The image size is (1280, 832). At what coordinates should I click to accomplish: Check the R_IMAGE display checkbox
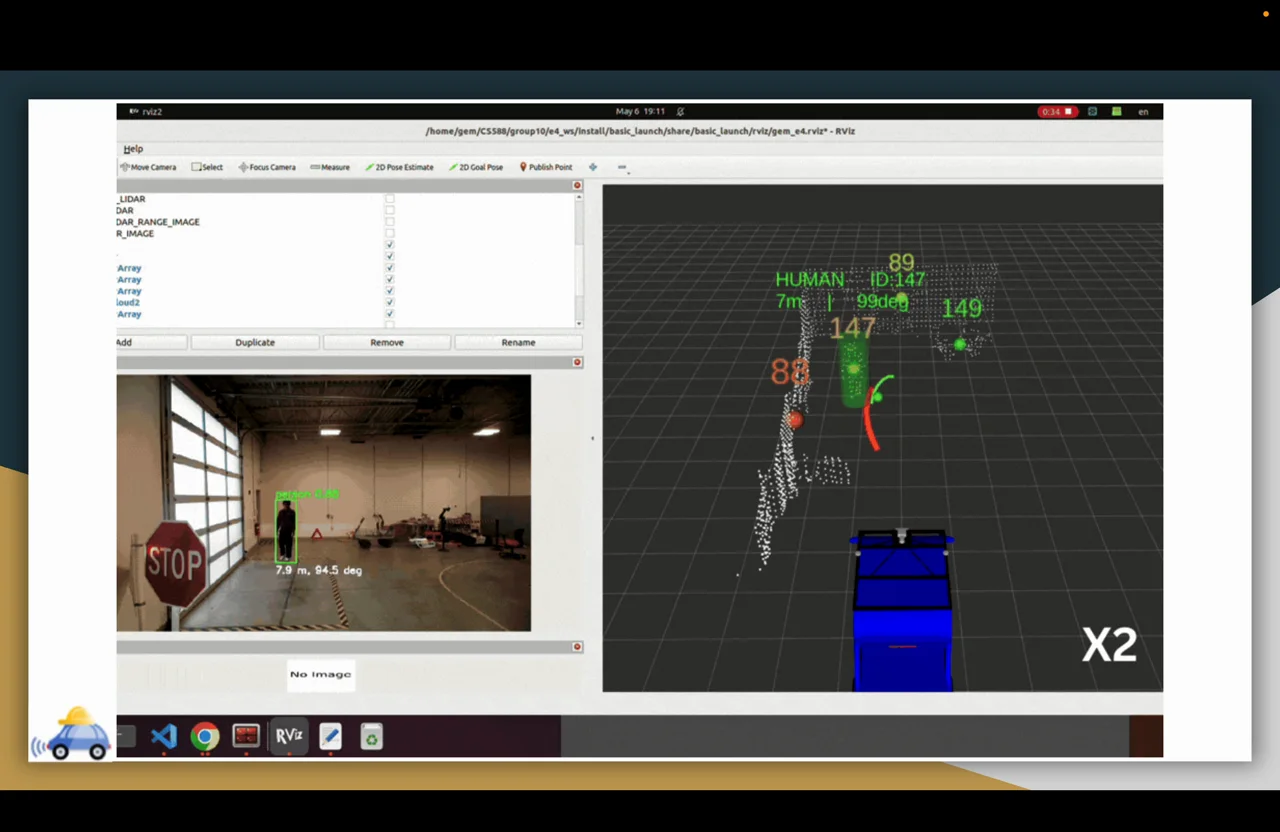click(x=390, y=233)
